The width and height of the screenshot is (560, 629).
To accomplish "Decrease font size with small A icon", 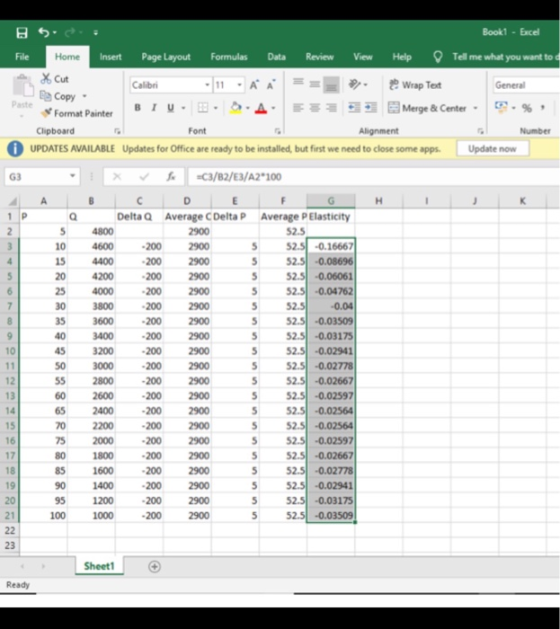I will click(271, 85).
